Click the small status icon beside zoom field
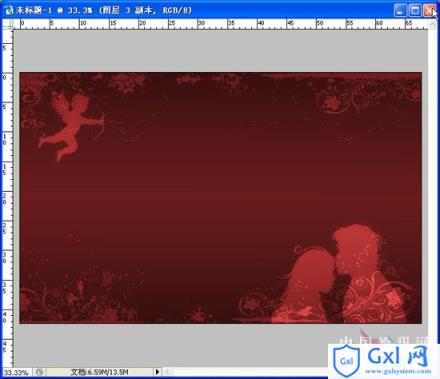 [39, 372]
